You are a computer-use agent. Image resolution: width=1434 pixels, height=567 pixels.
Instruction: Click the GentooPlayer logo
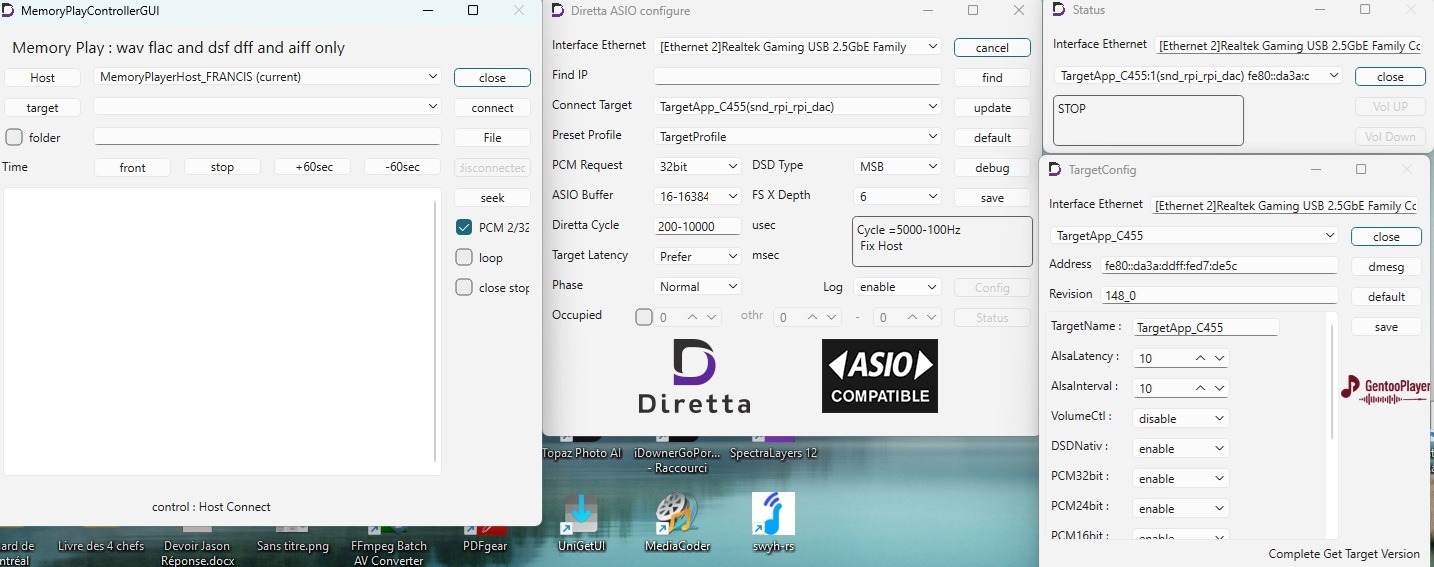[x=1384, y=390]
